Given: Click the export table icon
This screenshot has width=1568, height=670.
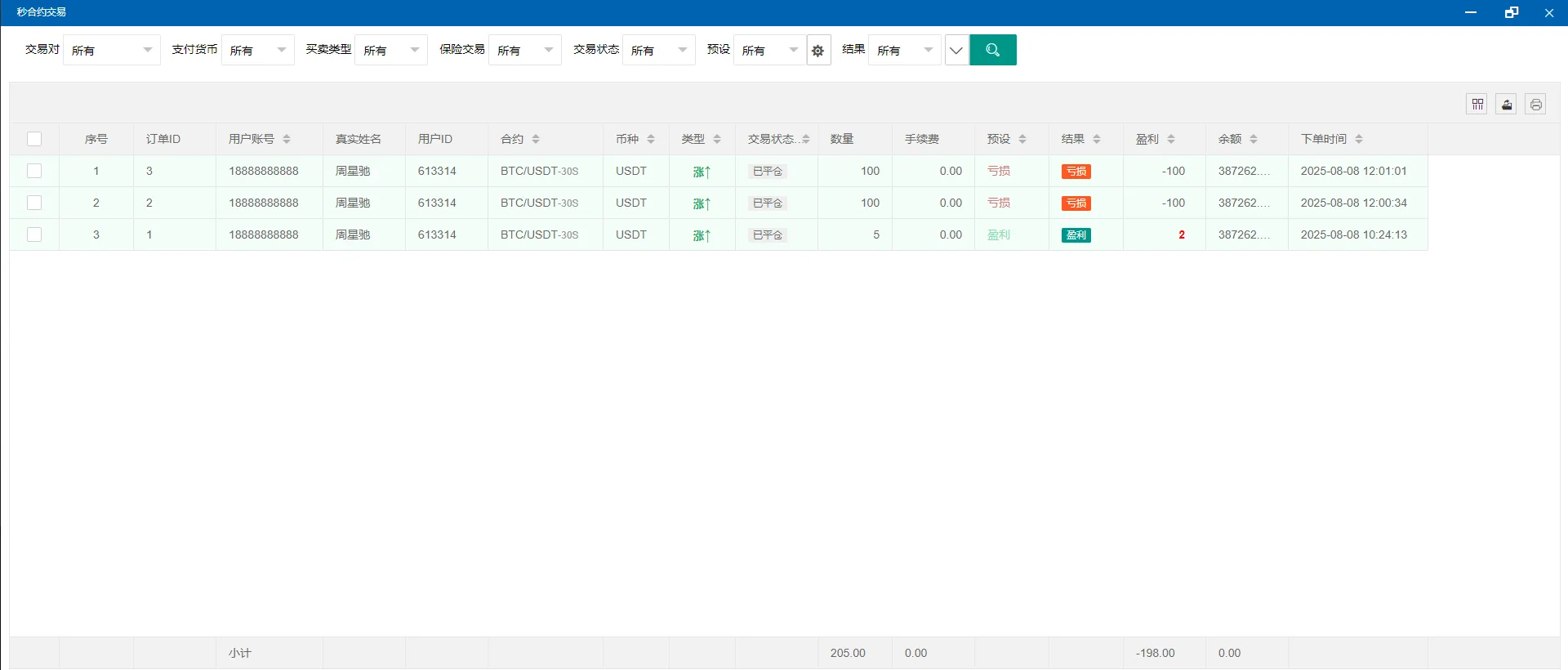Looking at the screenshot, I should tap(1506, 104).
